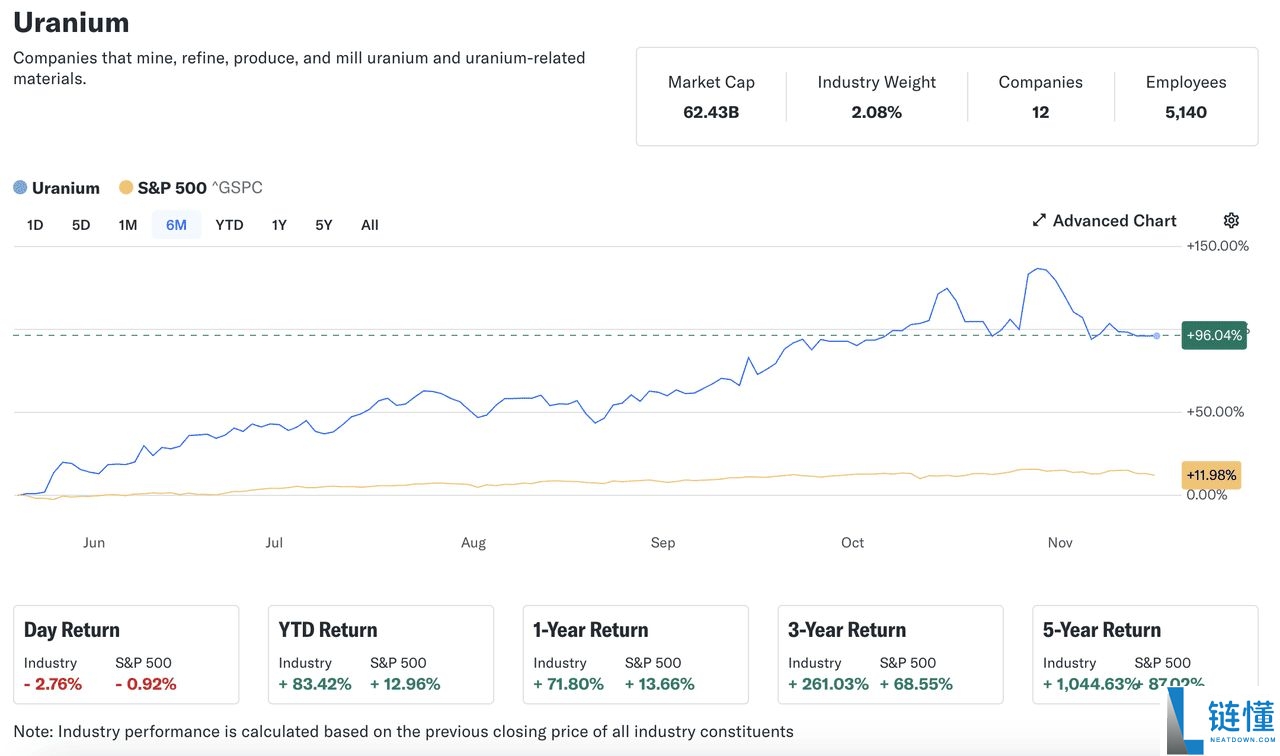Select the 5D time range

tap(81, 225)
